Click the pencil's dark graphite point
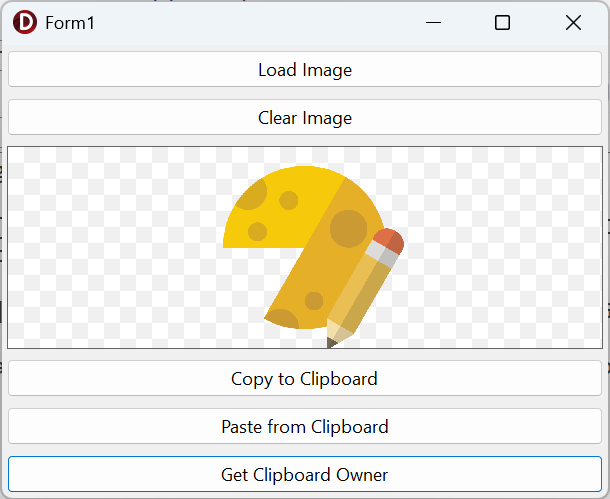The height and width of the screenshot is (499, 610). pyautogui.click(x=331, y=343)
